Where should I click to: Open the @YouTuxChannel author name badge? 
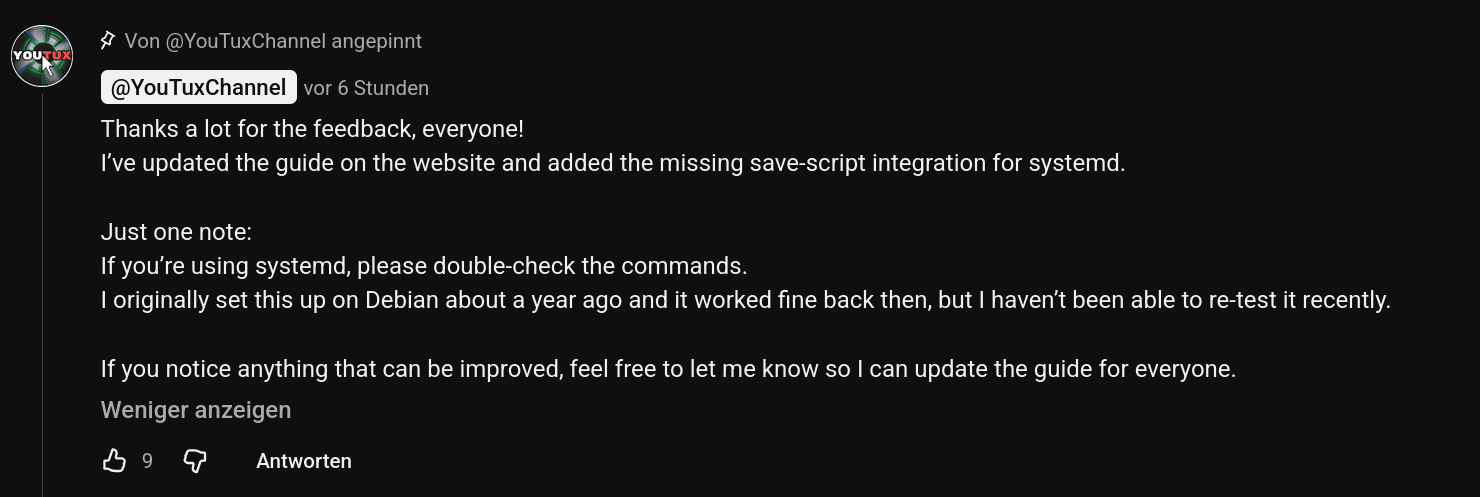tap(198, 88)
